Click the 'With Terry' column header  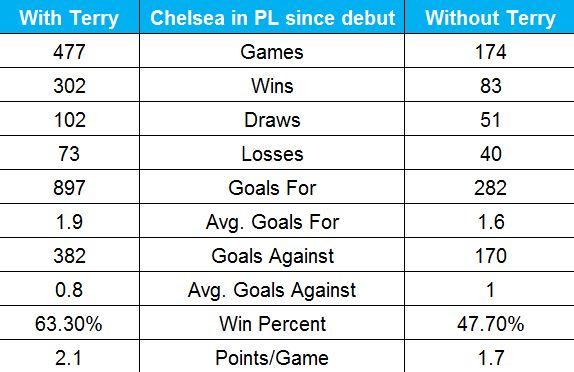coord(69,18)
